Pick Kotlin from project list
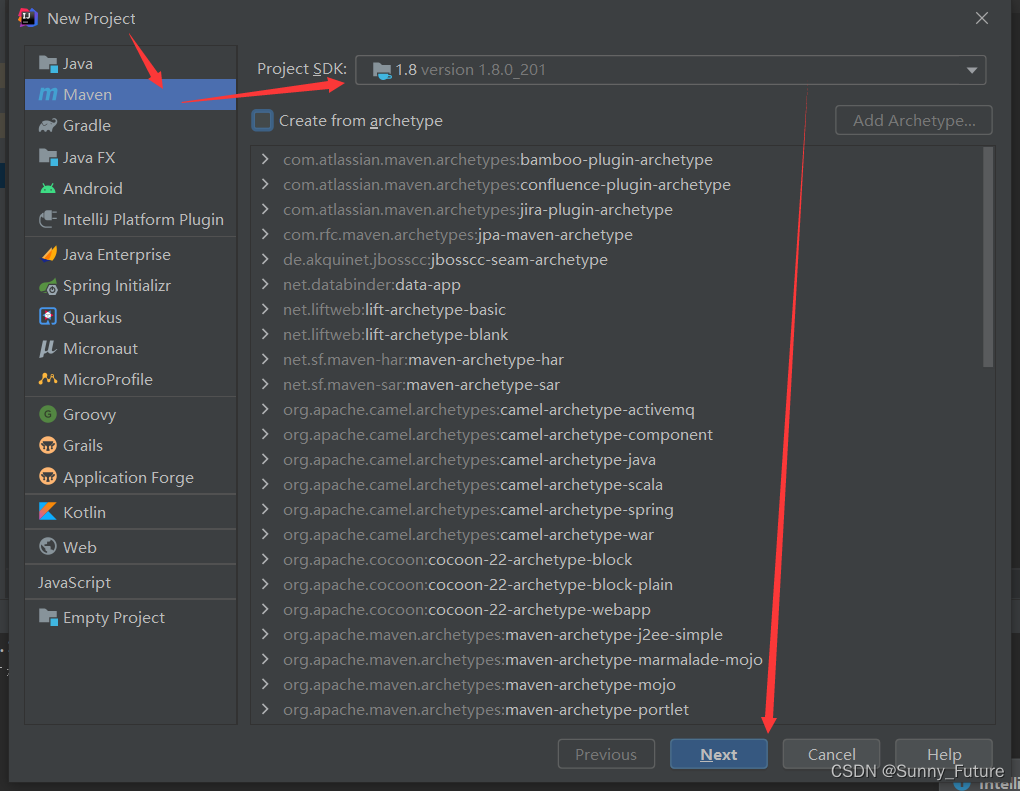1020x791 pixels. click(131, 512)
